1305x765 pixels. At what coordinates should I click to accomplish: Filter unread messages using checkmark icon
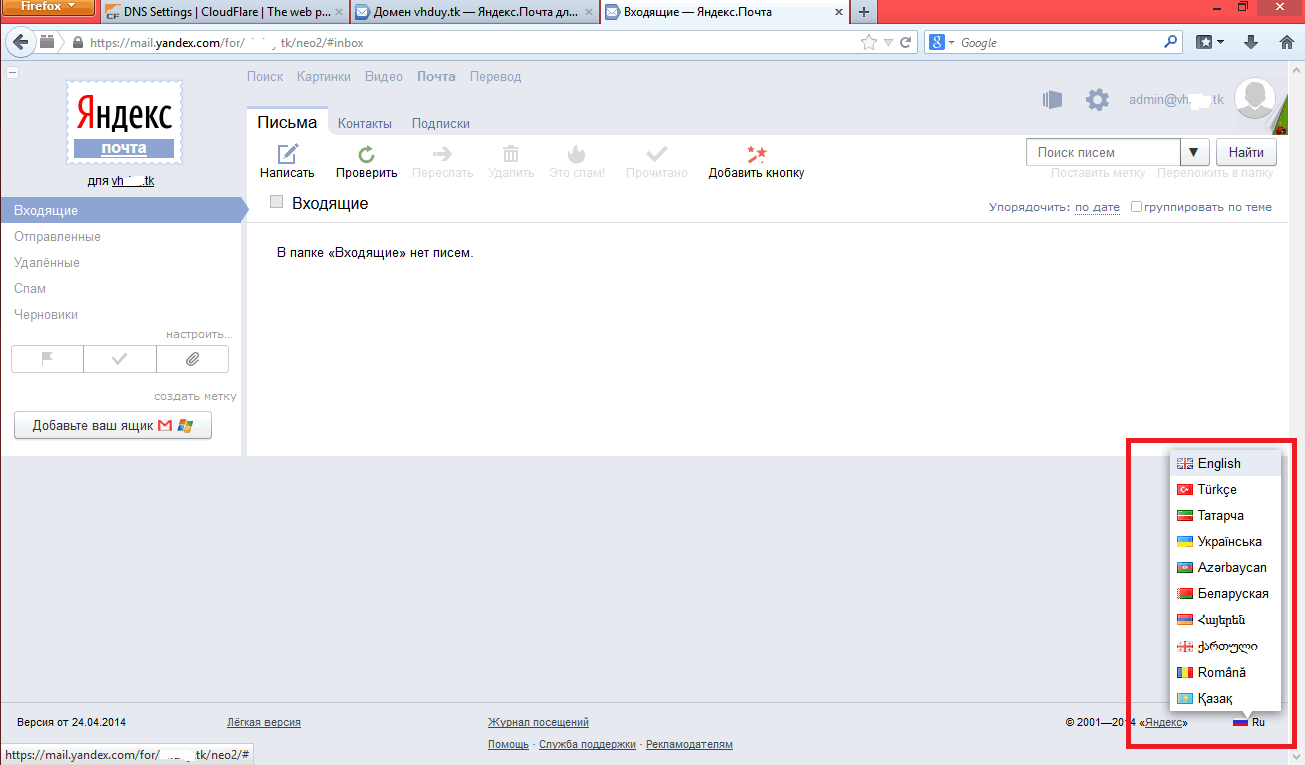(120, 359)
